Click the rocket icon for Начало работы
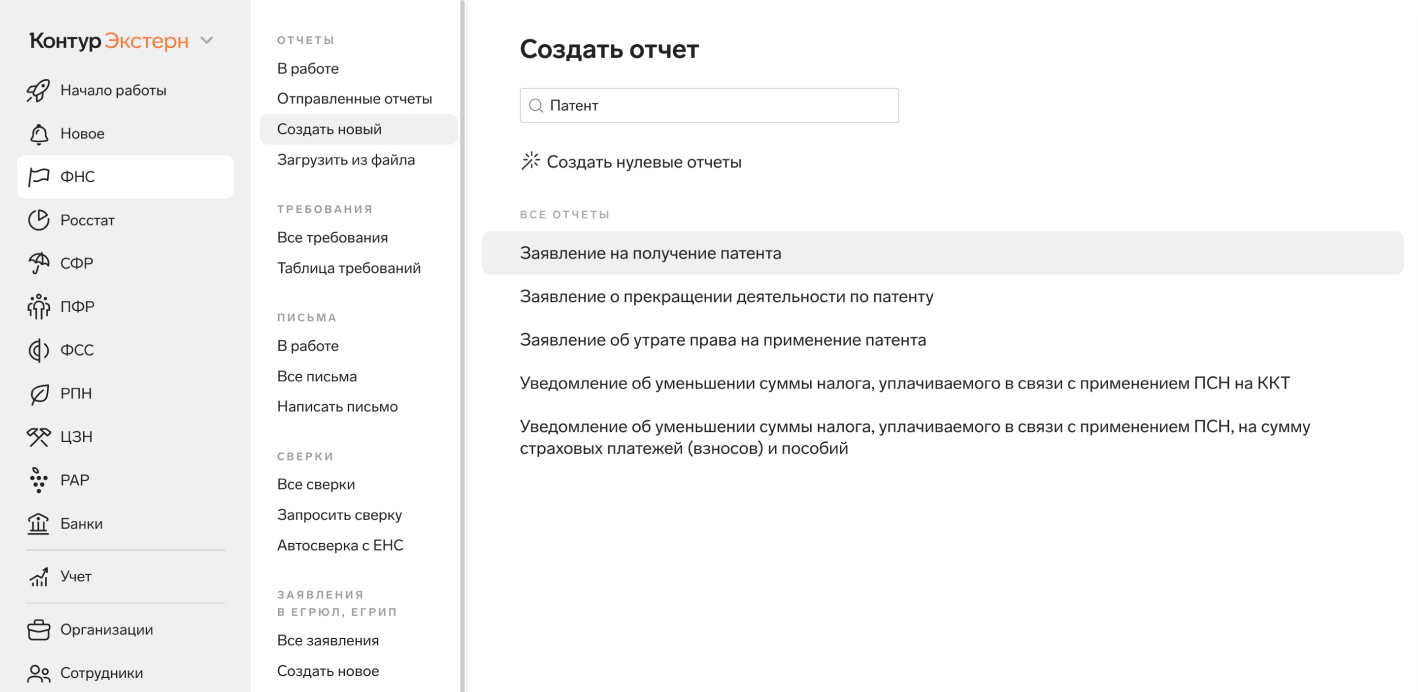The width and height of the screenshot is (1418, 692). (x=38, y=90)
